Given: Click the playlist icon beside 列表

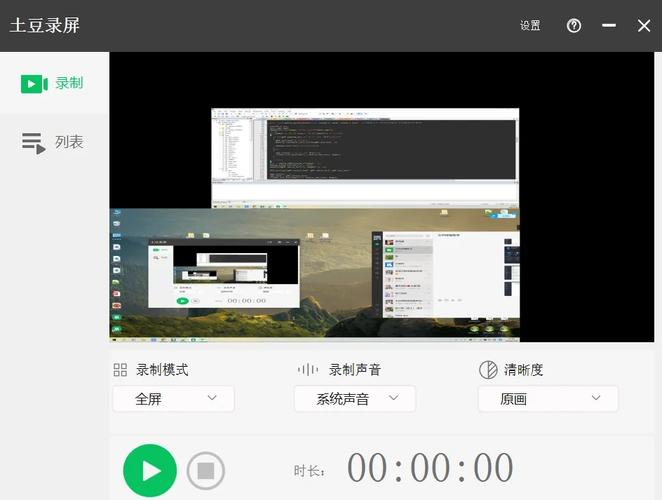Looking at the screenshot, I should (x=34, y=143).
